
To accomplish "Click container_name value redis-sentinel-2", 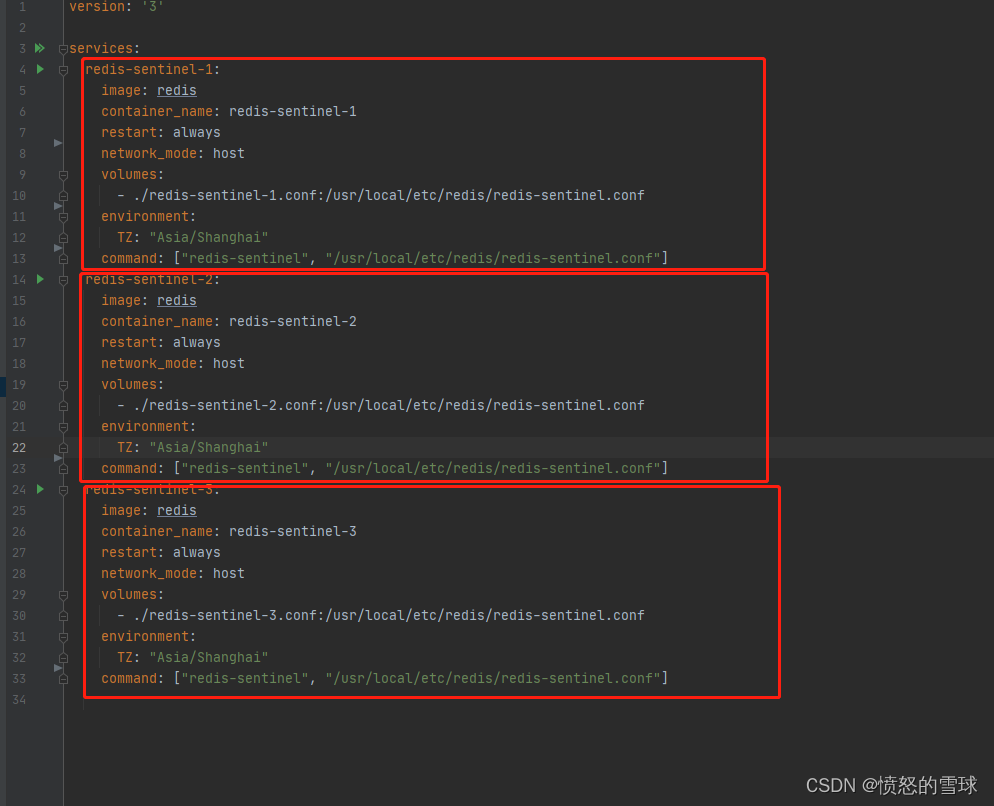I will point(293,321).
